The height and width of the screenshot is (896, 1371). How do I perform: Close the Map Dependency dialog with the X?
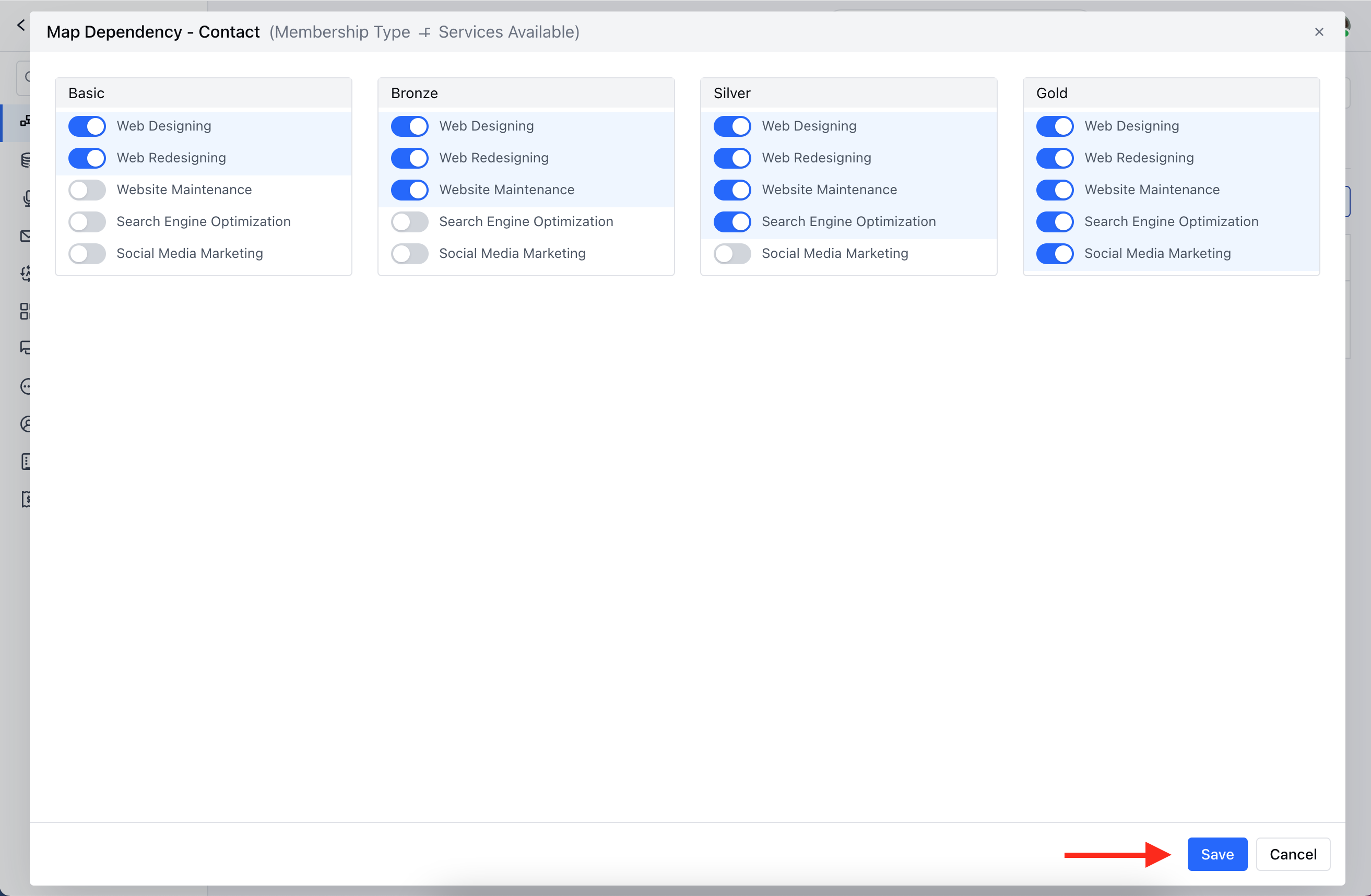[1319, 32]
